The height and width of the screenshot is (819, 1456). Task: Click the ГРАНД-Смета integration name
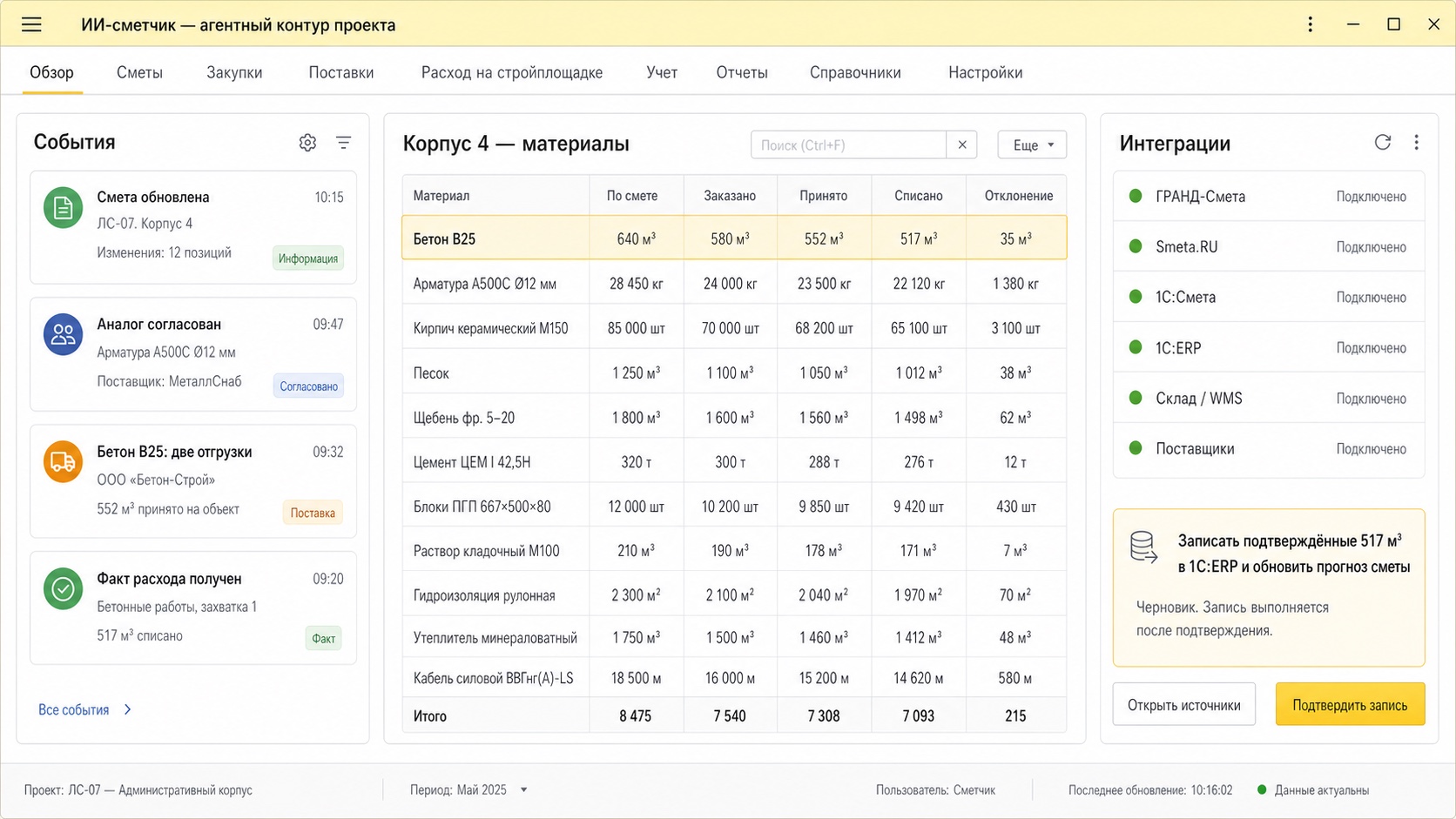[x=1200, y=196]
